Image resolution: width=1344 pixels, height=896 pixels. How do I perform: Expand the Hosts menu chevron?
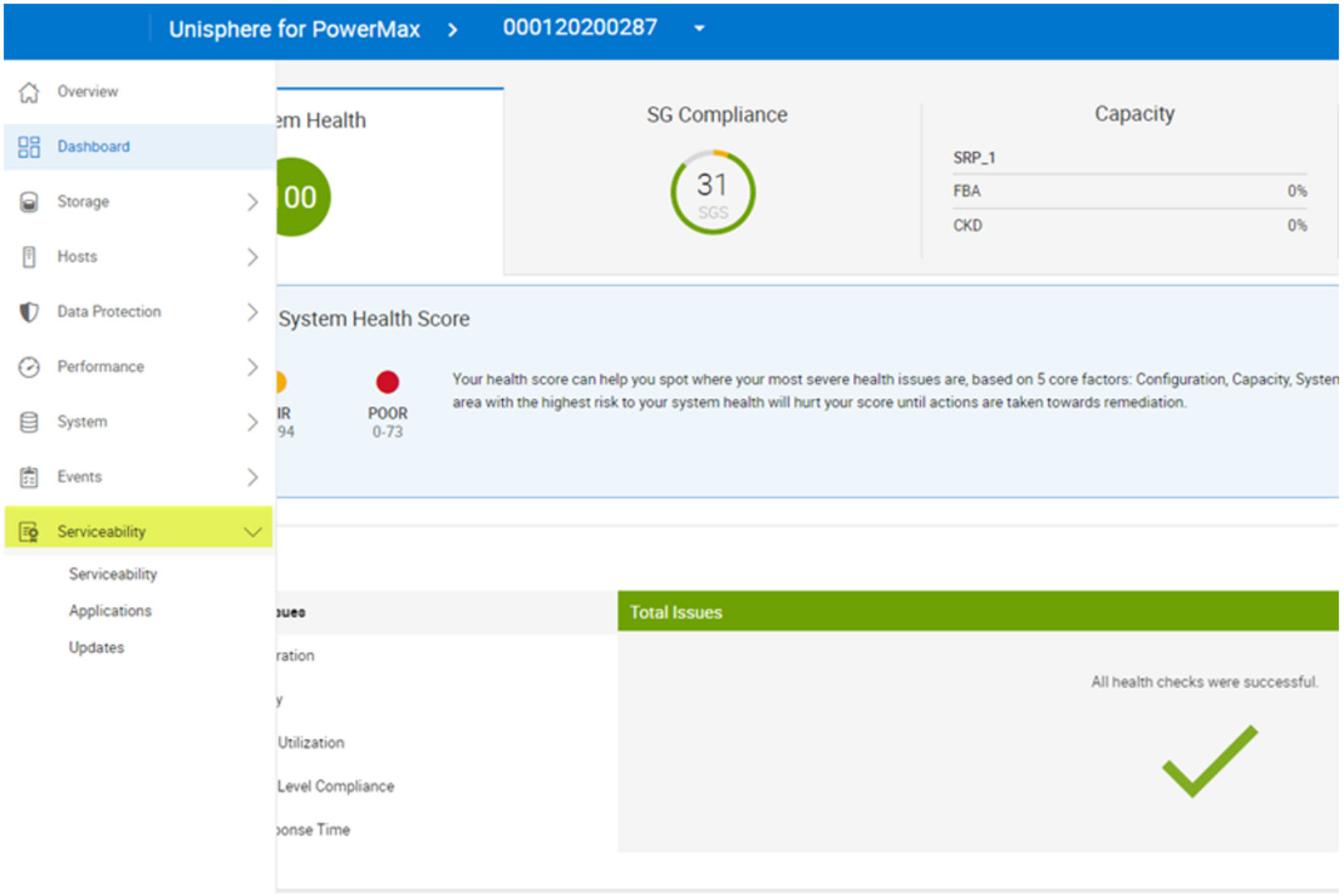tap(252, 256)
